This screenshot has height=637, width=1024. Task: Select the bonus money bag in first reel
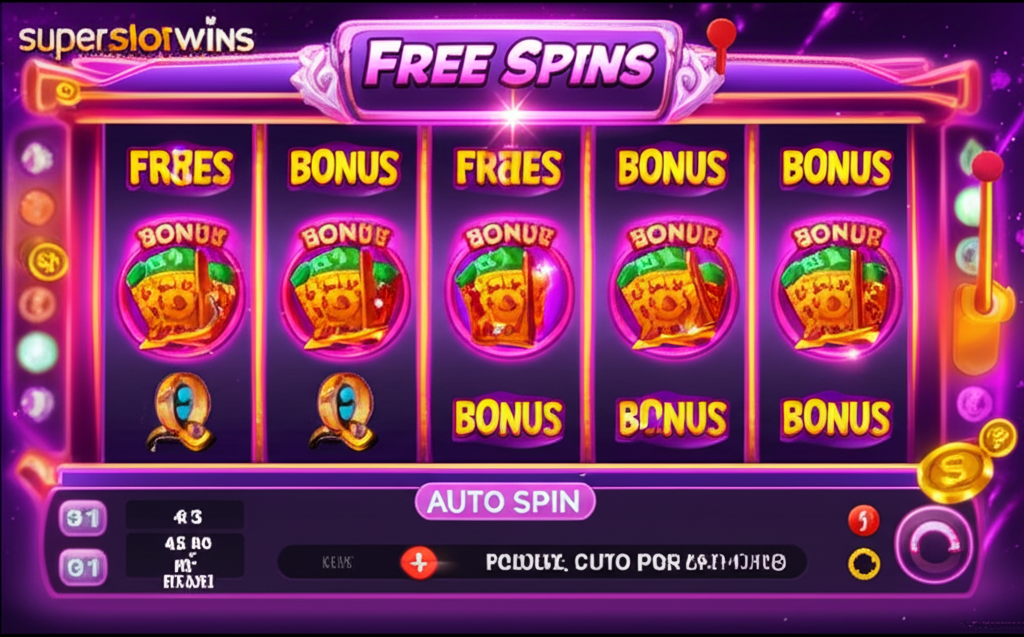[x=181, y=286]
